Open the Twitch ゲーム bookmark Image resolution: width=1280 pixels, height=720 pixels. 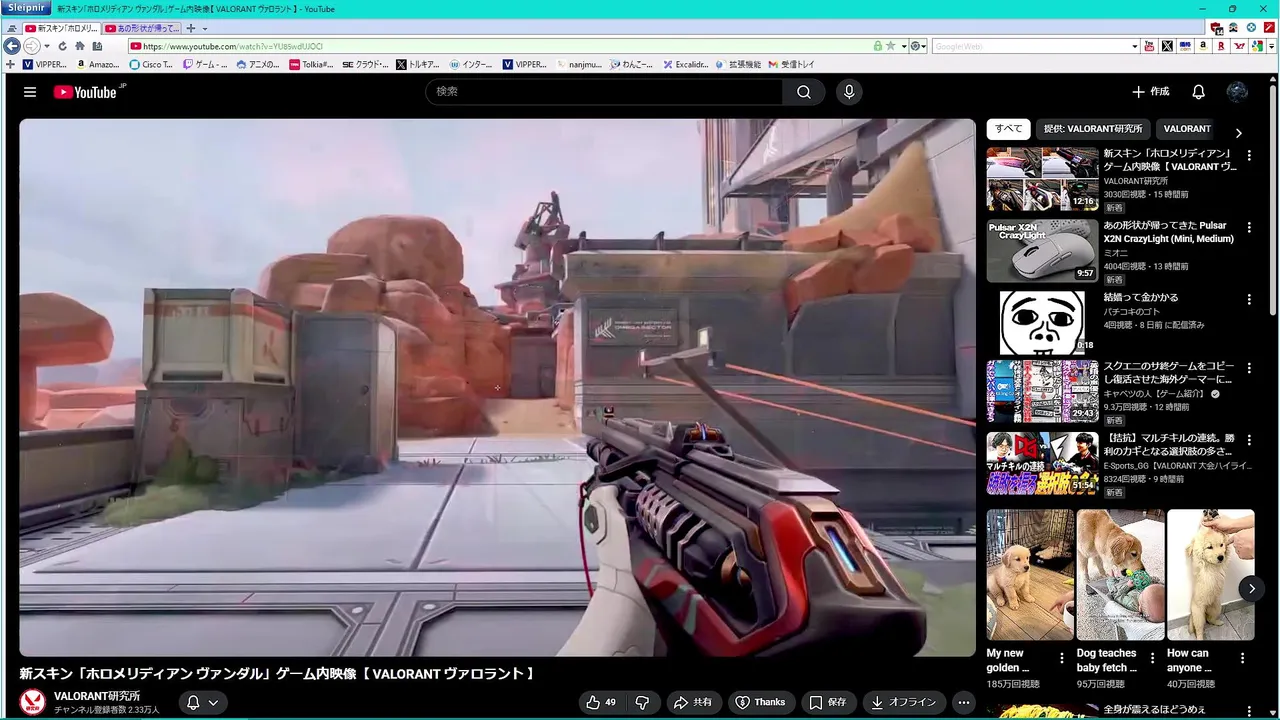tap(204, 64)
